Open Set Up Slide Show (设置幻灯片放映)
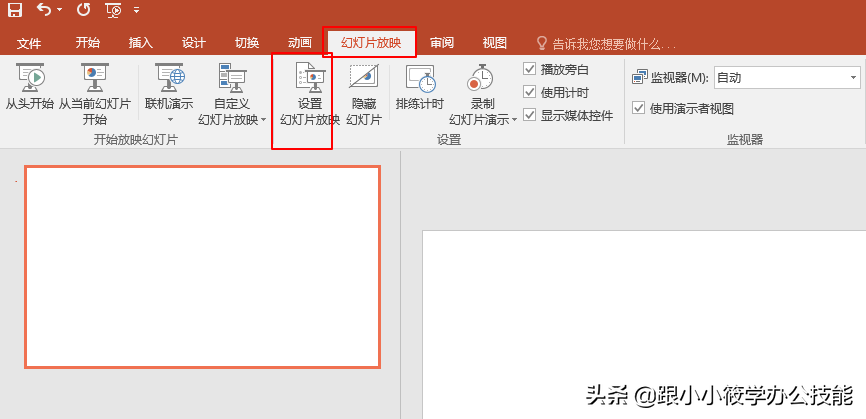Screen dimensions: 866x419 [x=309, y=94]
